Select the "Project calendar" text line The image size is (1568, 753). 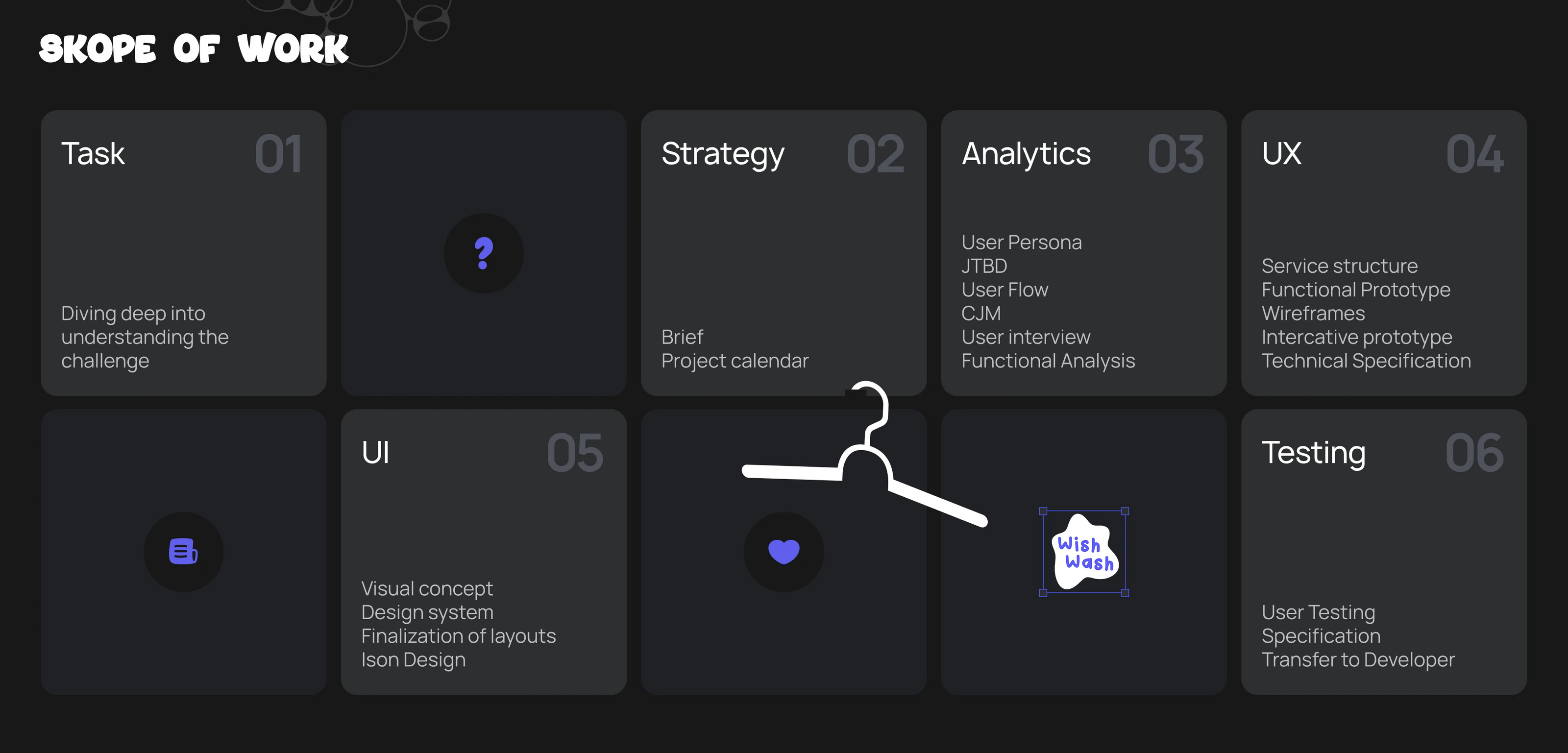click(735, 361)
